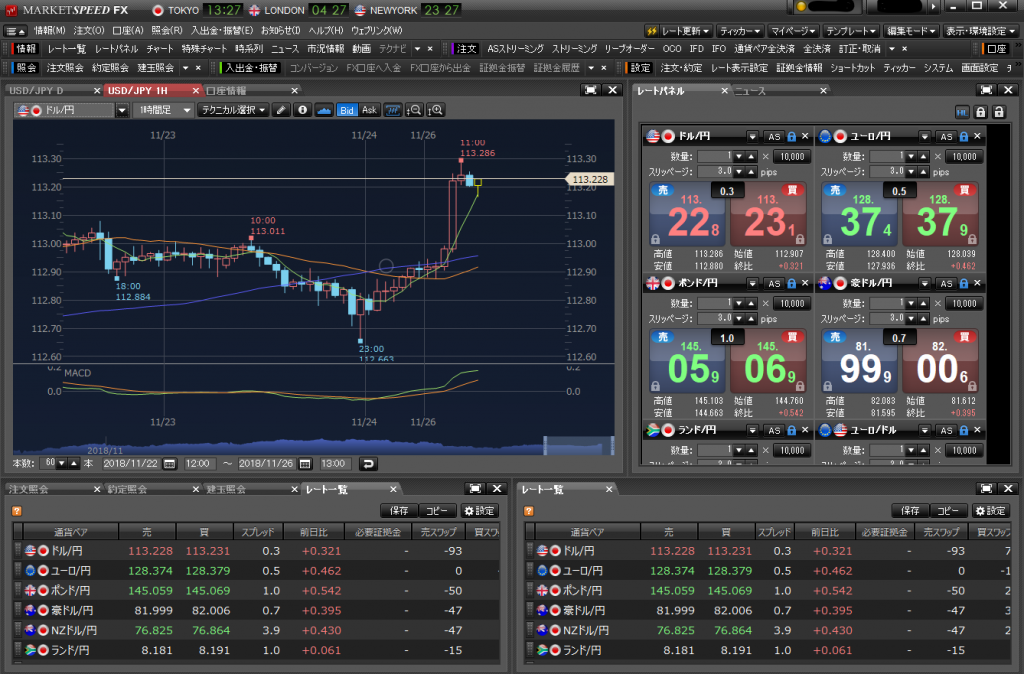Toggle AS button on ドル/円 rate panel
Screen dimensions: 1024x674
(x=774, y=136)
